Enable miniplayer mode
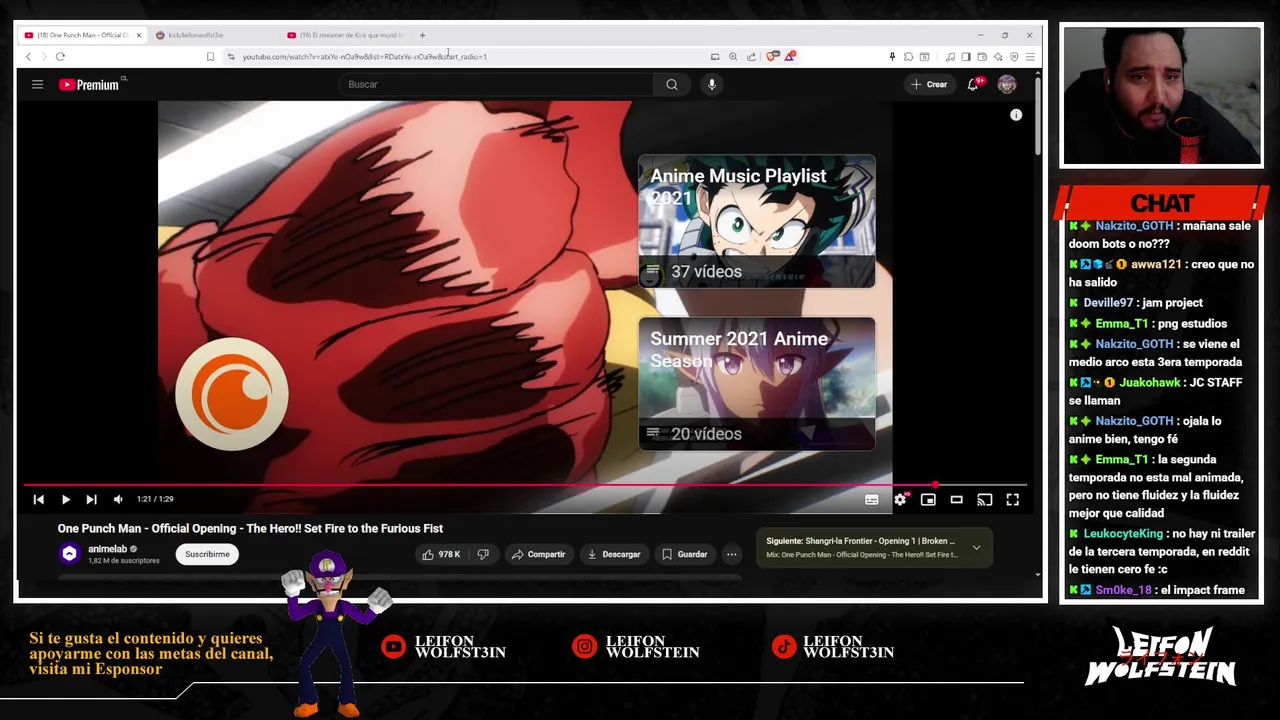This screenshot has height=720, width=1280. 928,499
